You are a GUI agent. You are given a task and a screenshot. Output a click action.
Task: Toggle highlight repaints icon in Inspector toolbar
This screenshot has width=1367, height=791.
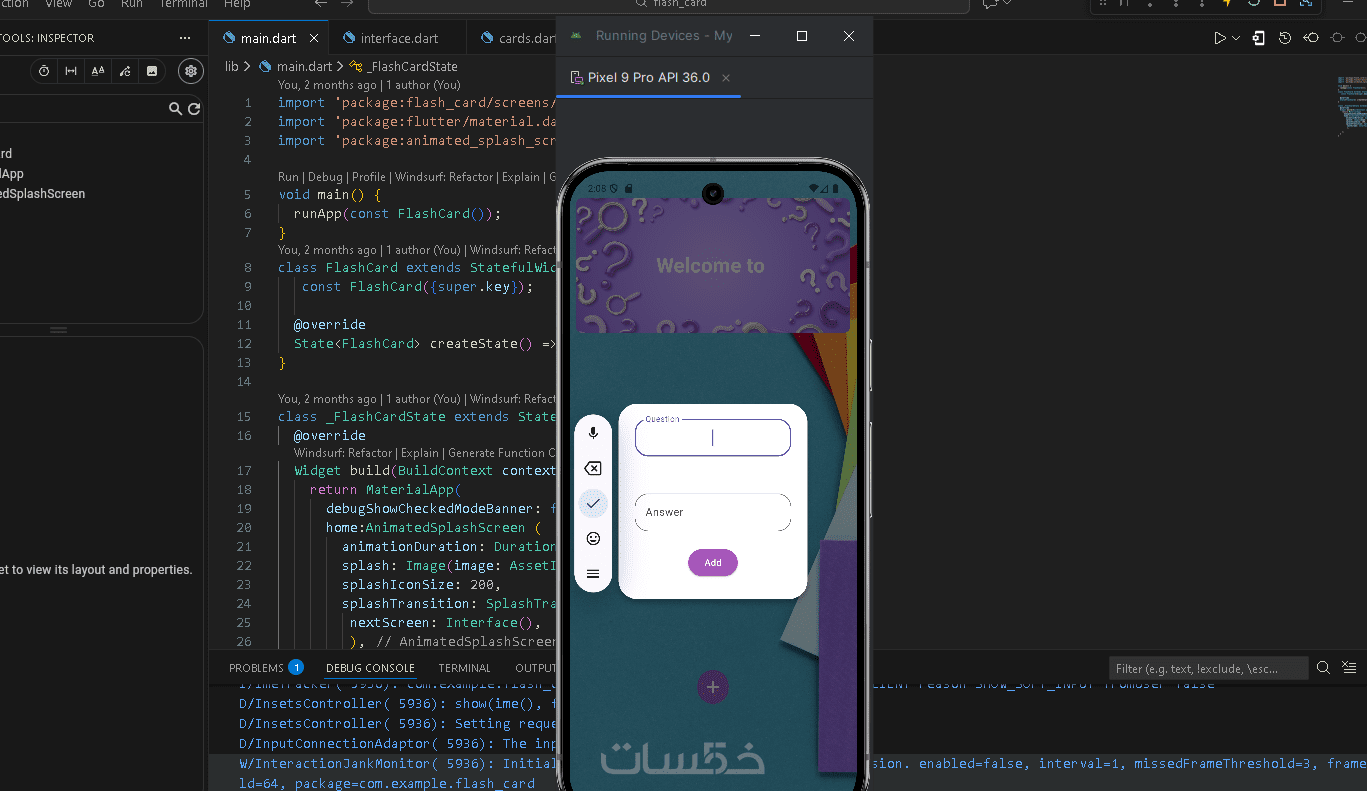point(125,71)
